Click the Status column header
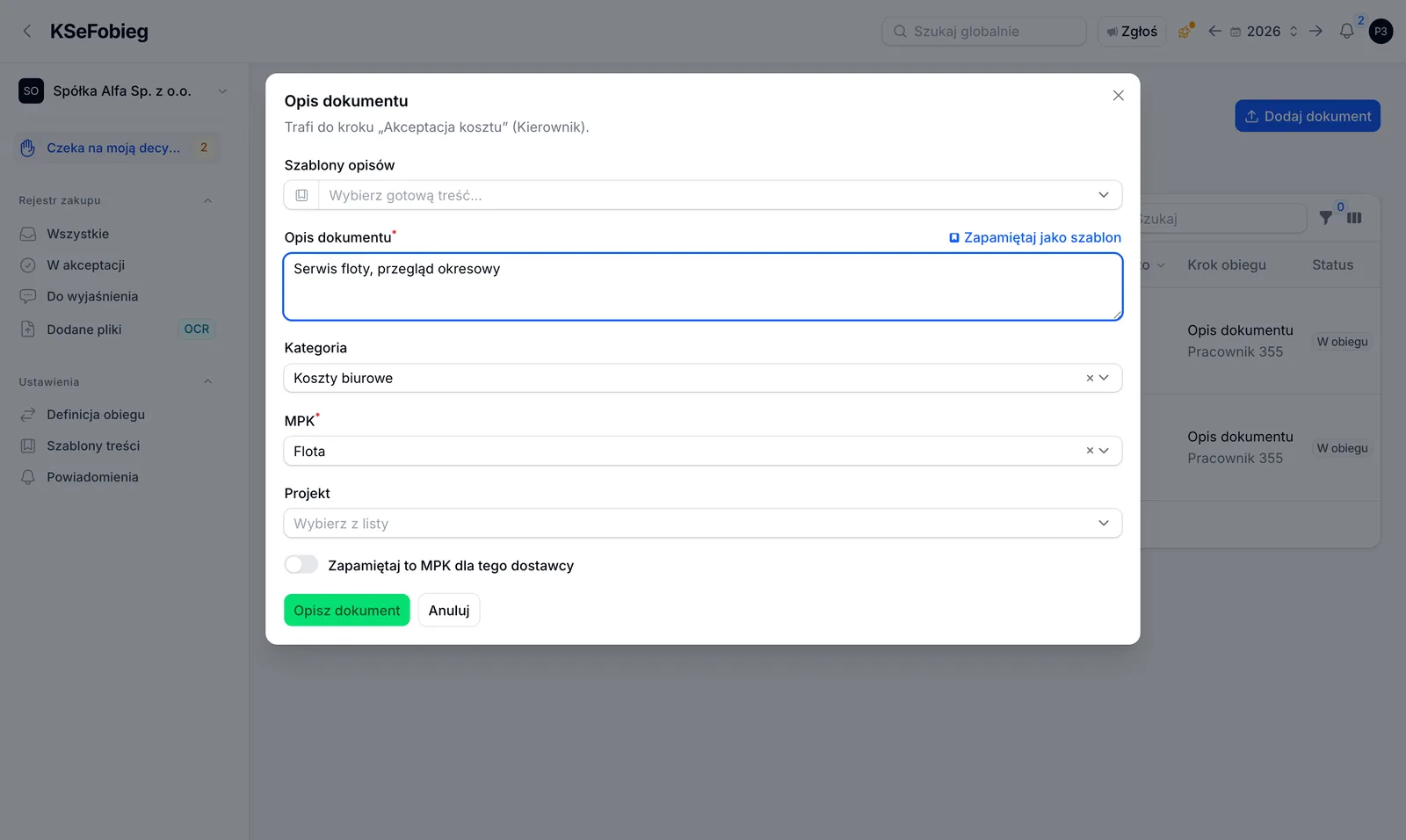The height and width of the screenshot is (840, 1406). coord(1332,264)
